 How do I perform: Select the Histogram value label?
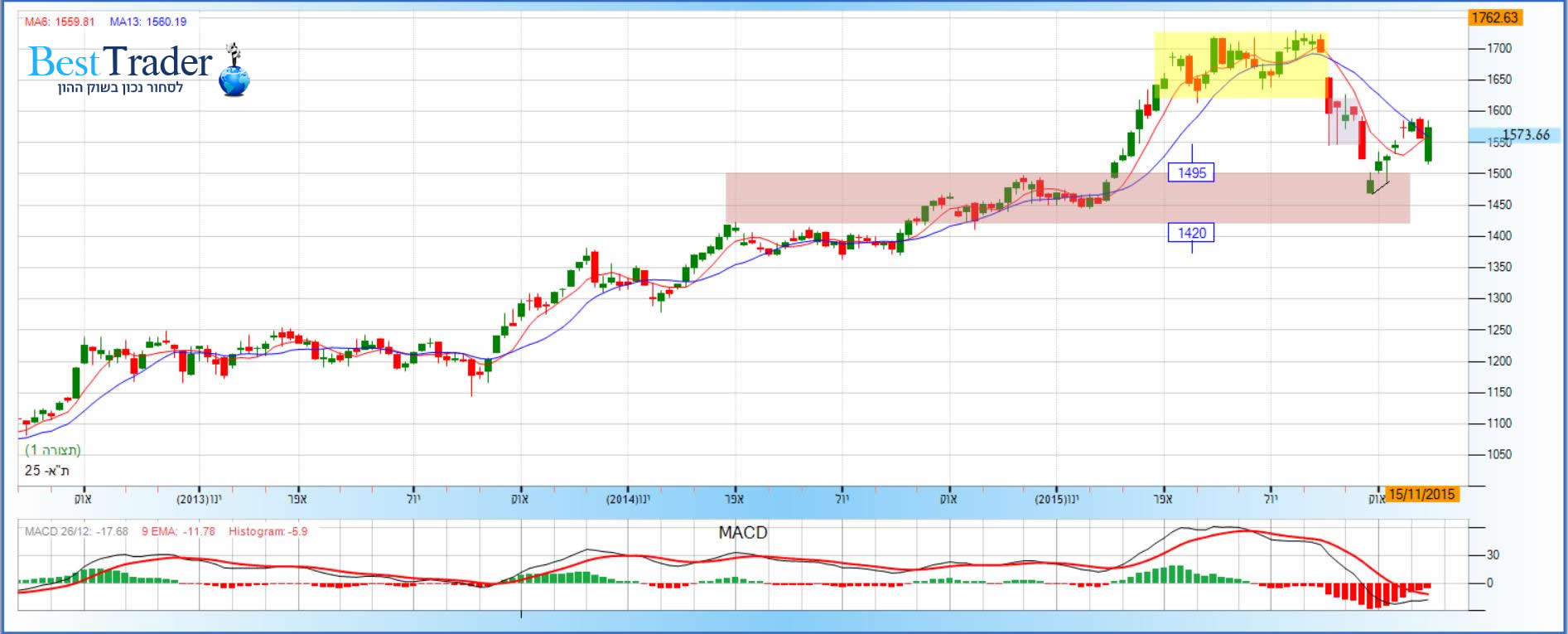268,531
